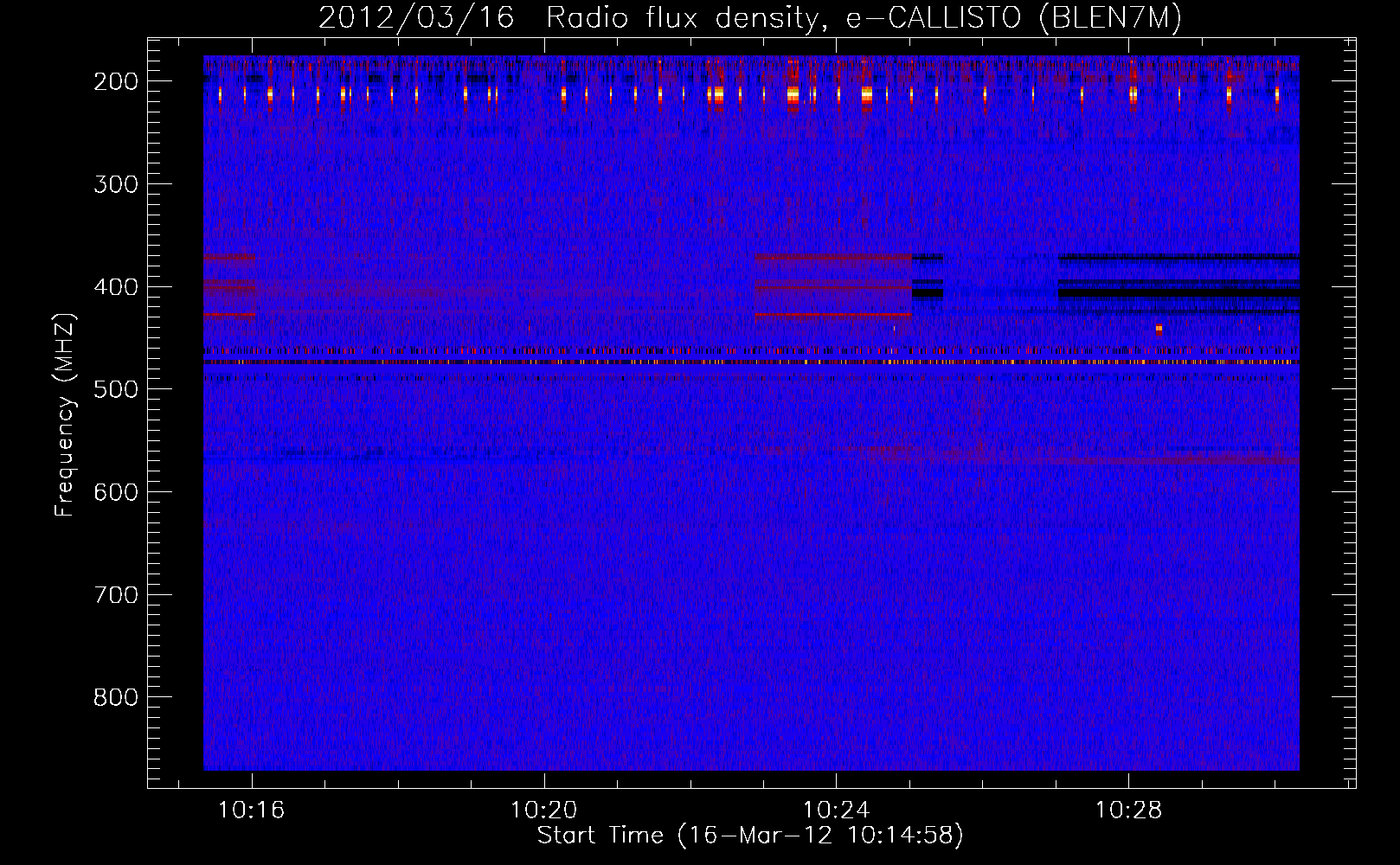This screenshot has height=865, width=1400.
Task: Click the 700 frequency tick label
Action: pos(116,595)
